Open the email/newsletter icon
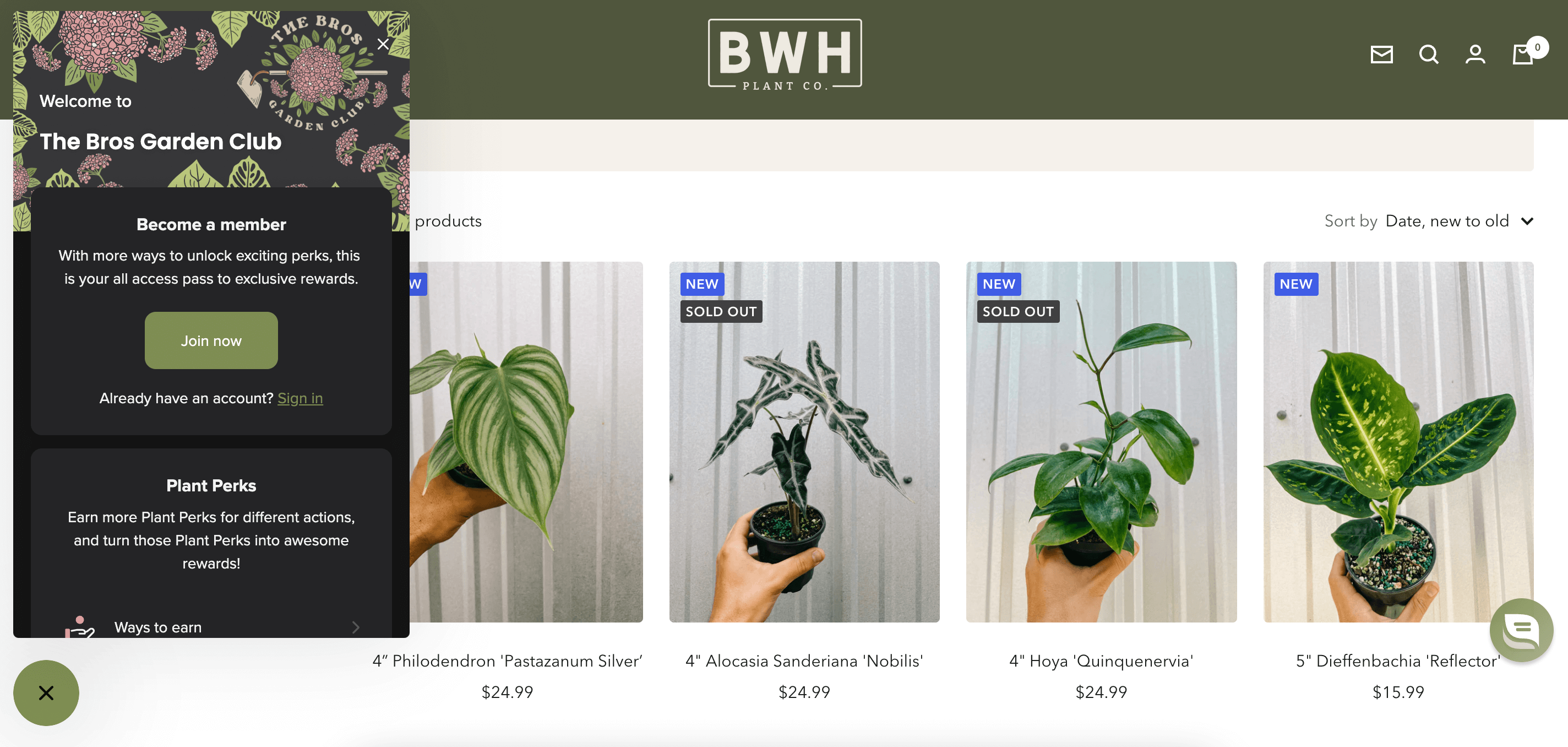This screenshot has width=1568, height=747. 1382,54
